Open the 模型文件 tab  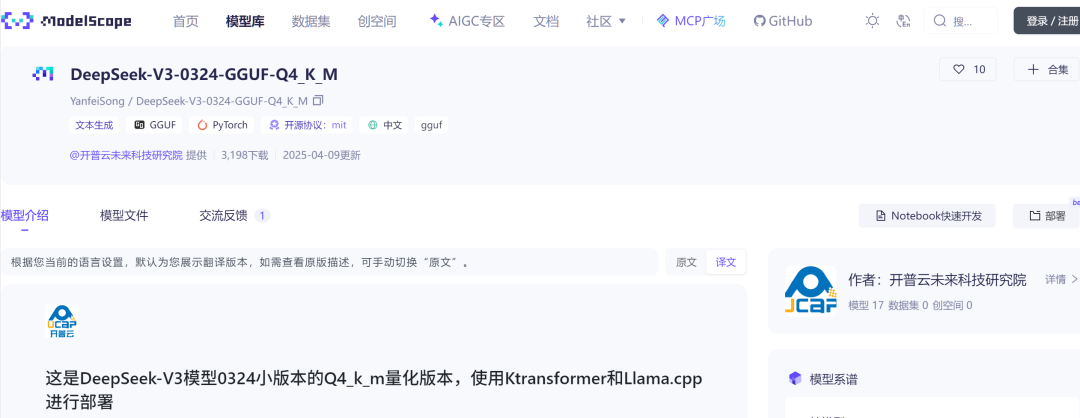[124, 216]
